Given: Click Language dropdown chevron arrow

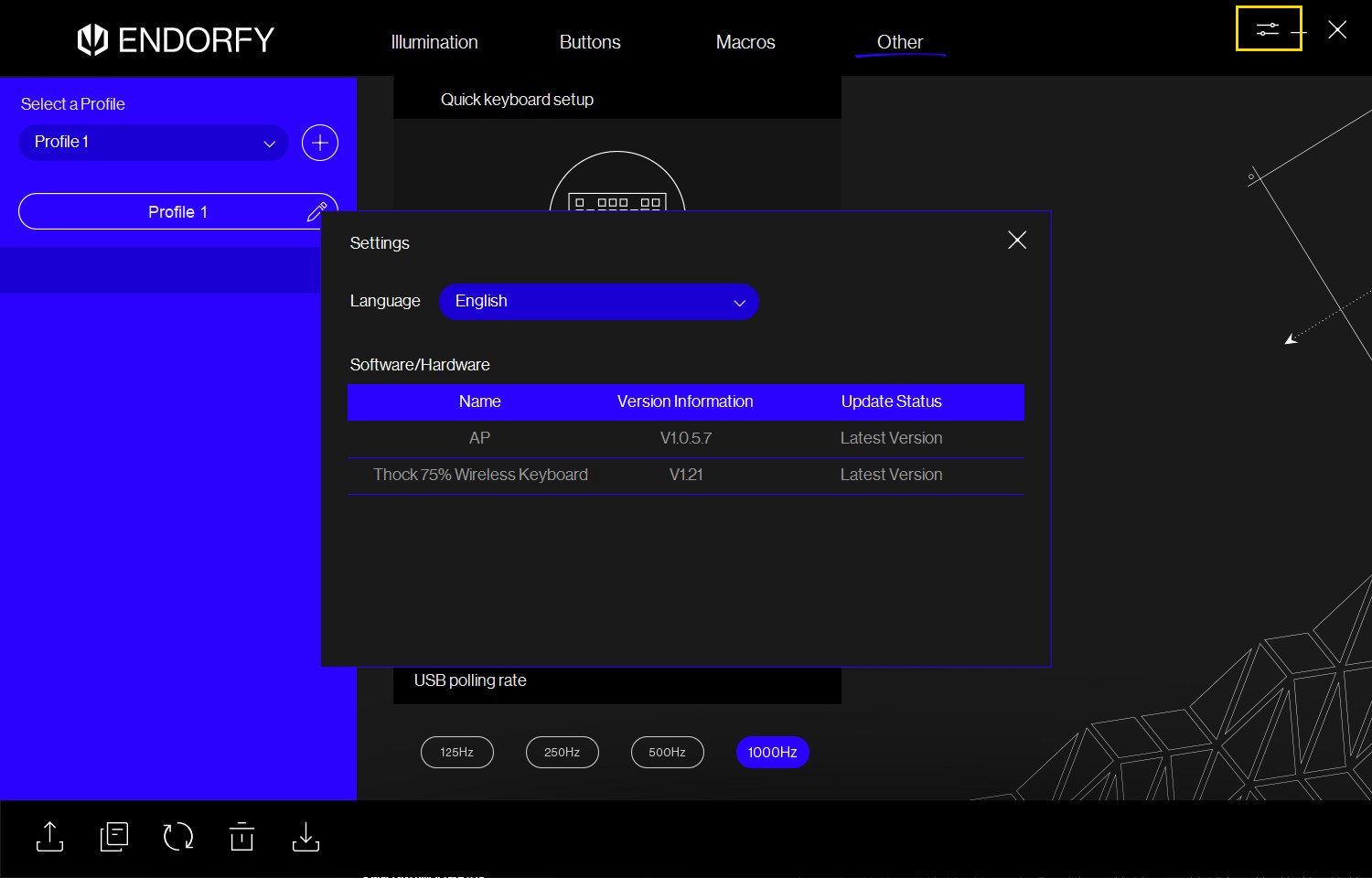Looking at the screenshot, I should pos(739,303).
